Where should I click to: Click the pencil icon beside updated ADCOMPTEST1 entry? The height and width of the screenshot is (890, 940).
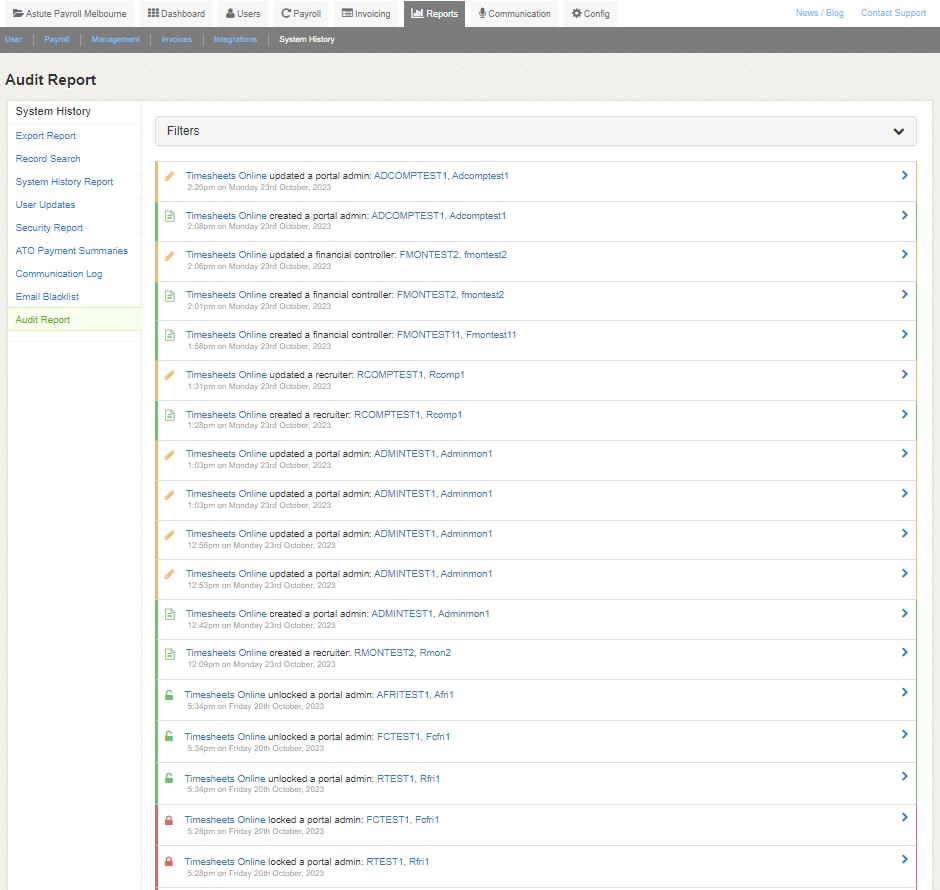point(170,176)
